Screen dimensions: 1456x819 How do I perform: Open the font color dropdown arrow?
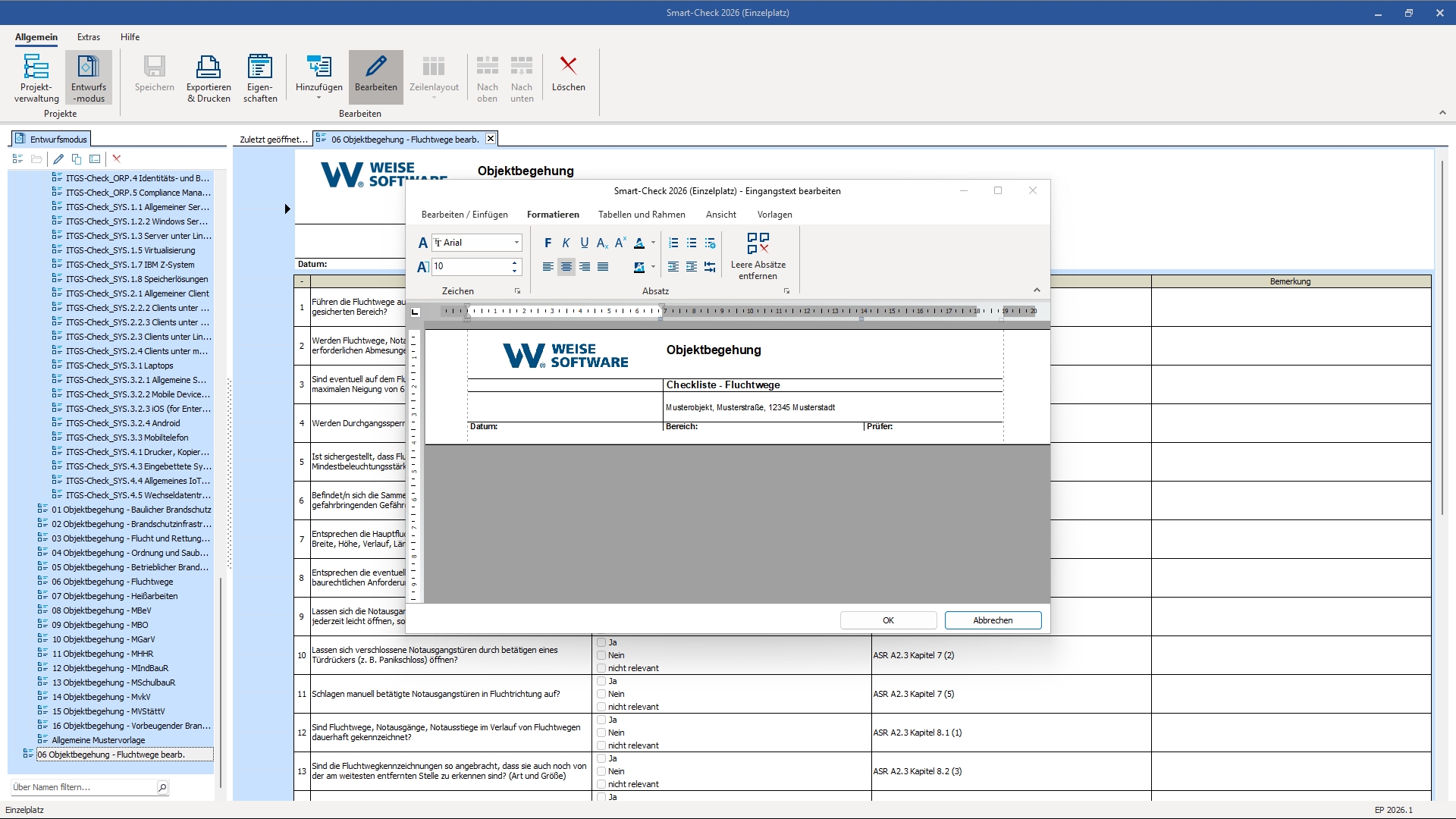point(653,243)
